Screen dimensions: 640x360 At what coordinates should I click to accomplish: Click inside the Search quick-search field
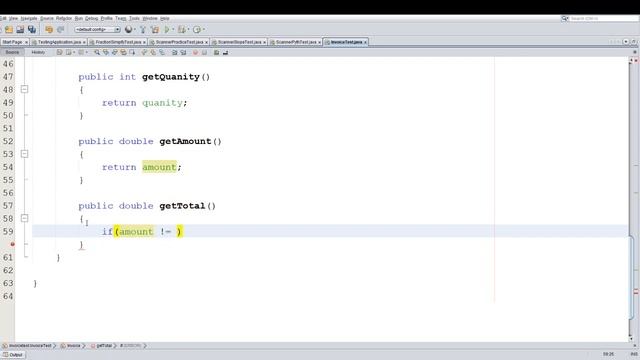[x=604, y=19]
